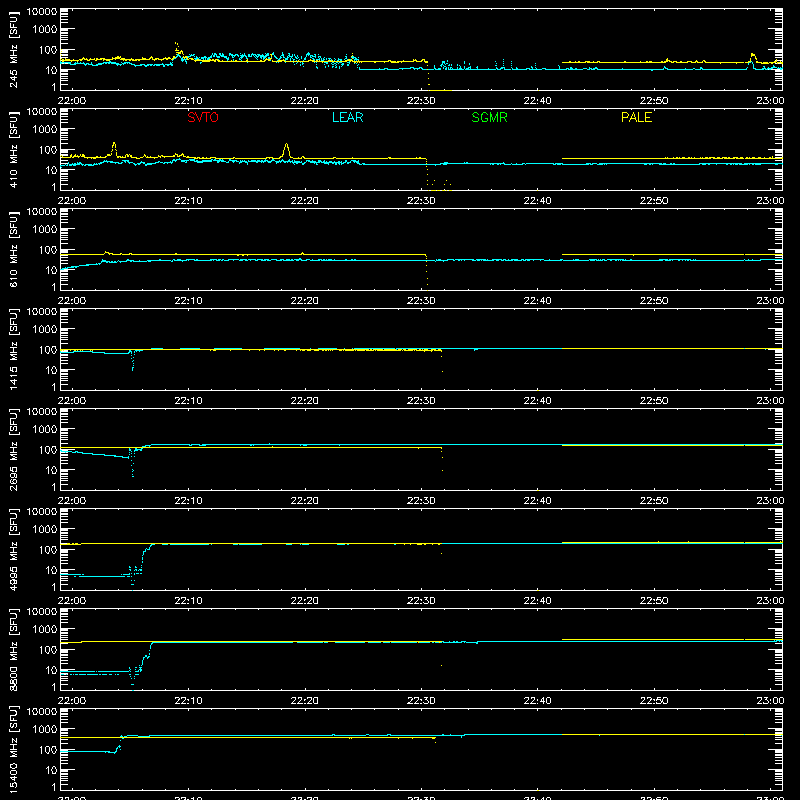This screenshot has width=800, height=800.
Task: Click the 22:50 tick under 610 MHz plot
Action: click(654, 301)
